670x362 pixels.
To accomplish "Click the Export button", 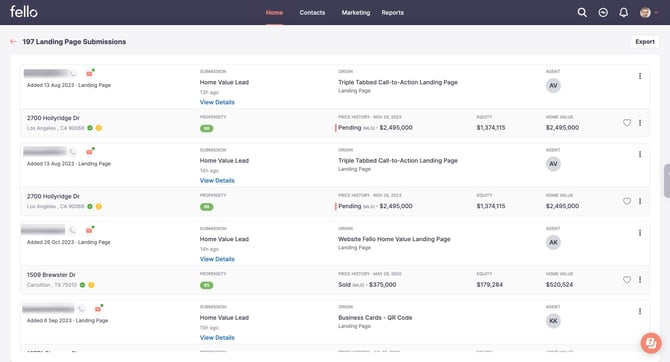I will (x=645, y=41).
